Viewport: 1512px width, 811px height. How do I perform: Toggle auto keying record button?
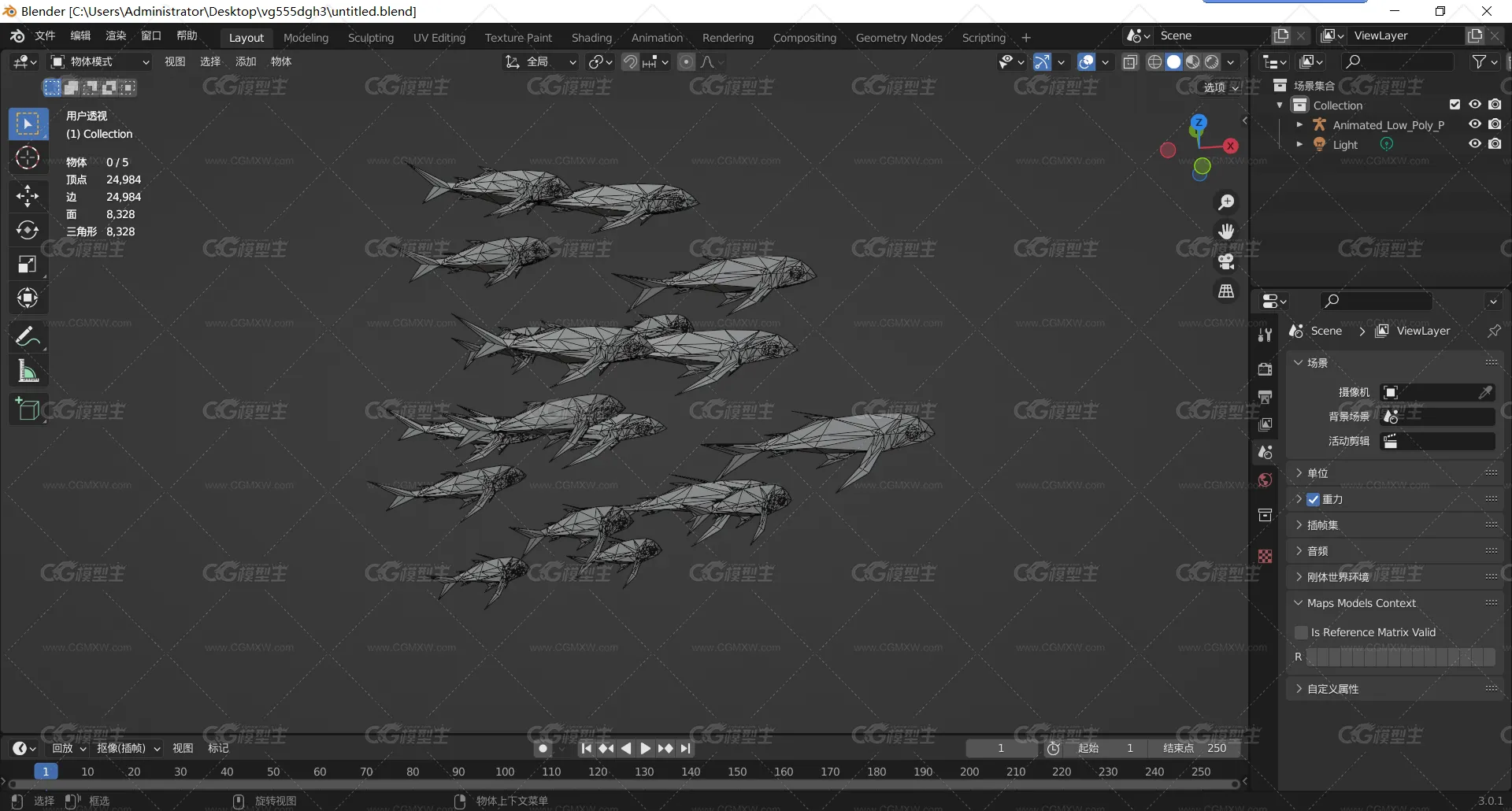click(543, 749)
